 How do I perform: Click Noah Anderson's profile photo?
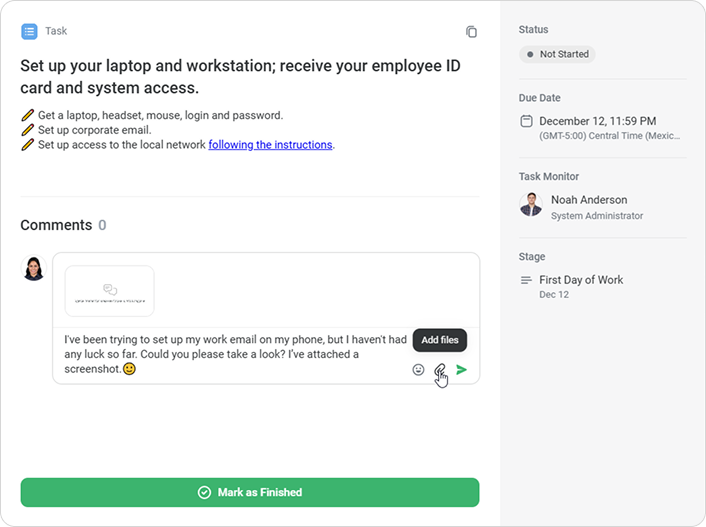coord(531,205)
